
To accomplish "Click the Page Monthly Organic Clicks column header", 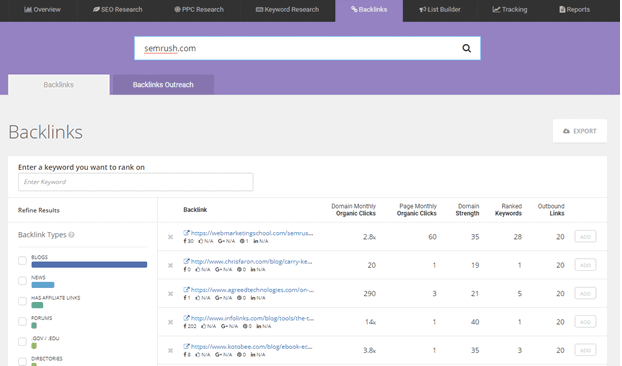I will [x=417, y=210].
